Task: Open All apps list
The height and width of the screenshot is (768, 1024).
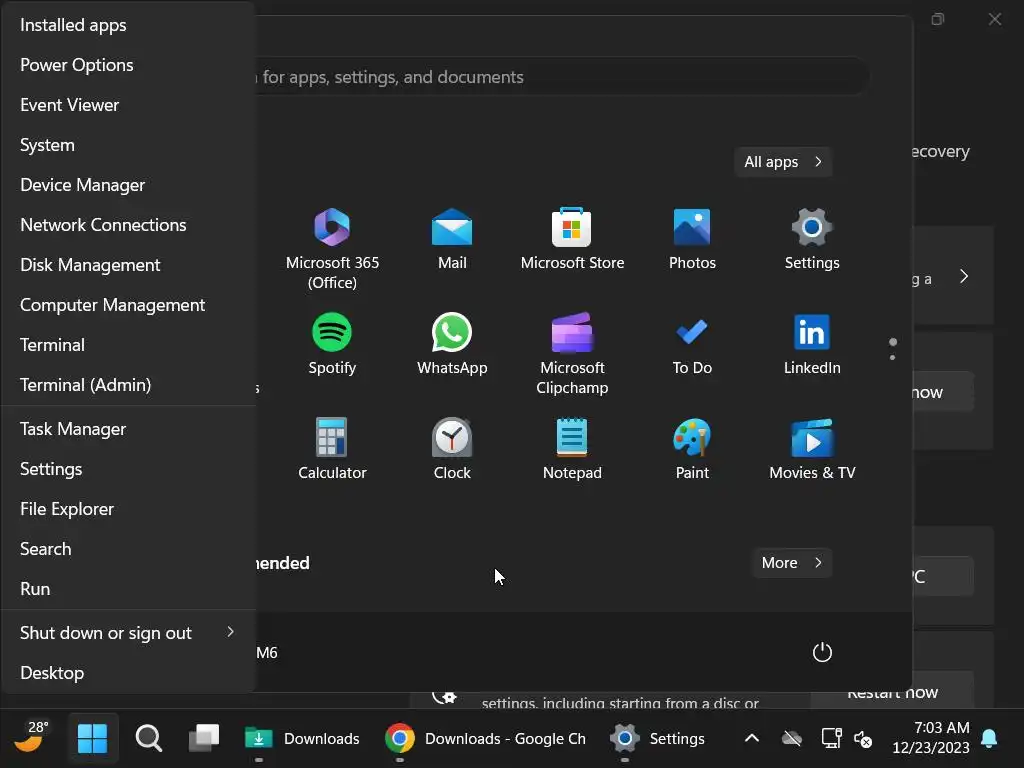Action: pyautogui.click(x=783, y=161)
